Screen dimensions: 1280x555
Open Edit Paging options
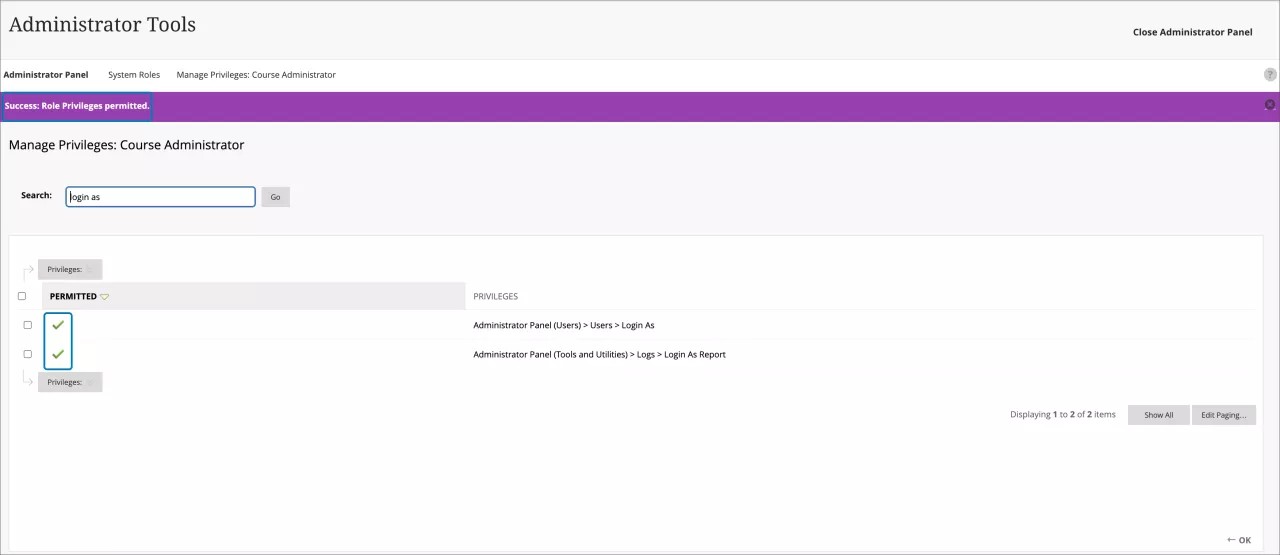point(1223,415)
